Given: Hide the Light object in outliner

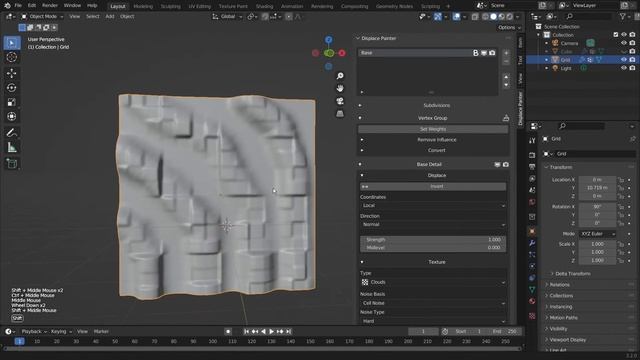Looking at the screenshot, I should [x=624, y=68].
